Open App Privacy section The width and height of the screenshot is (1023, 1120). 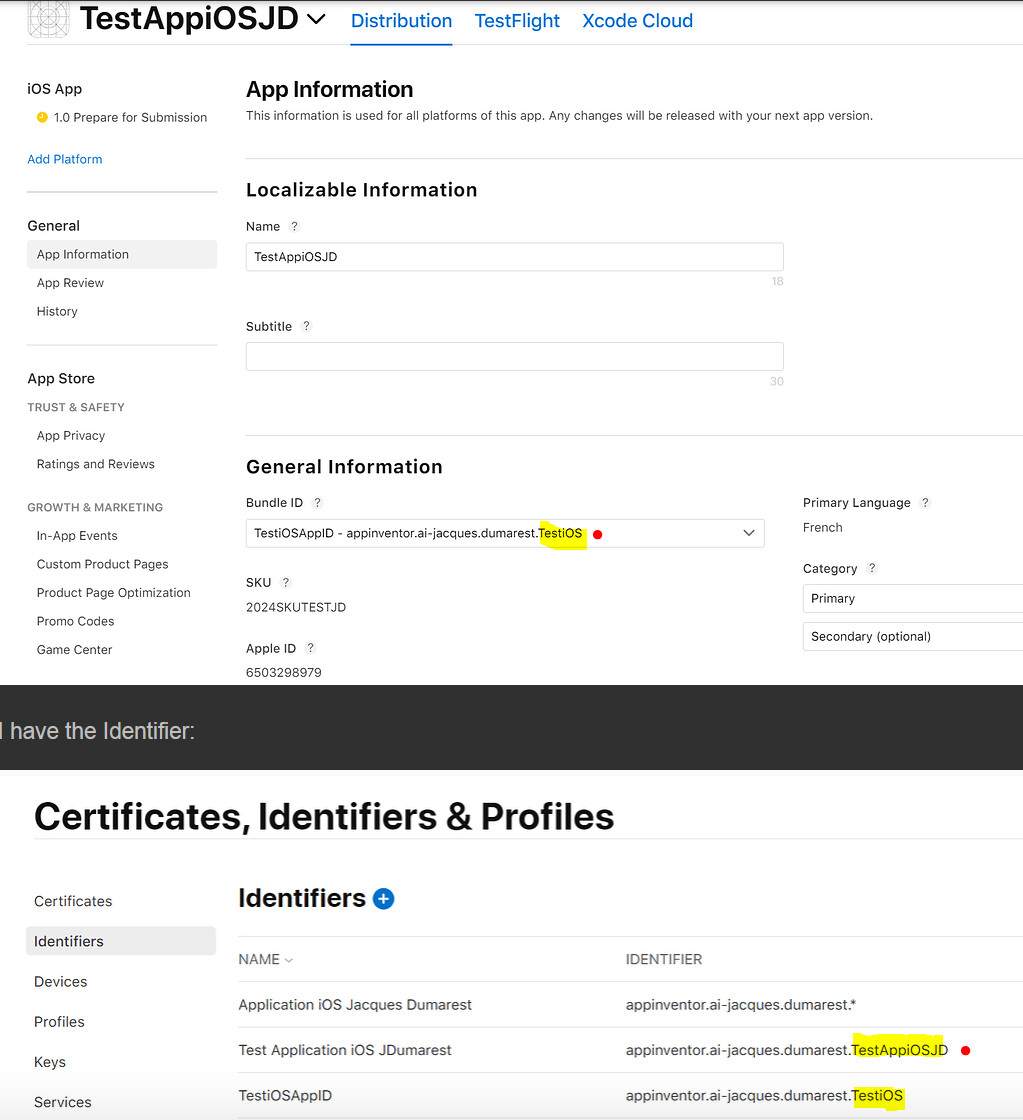[x=71, y=436]
